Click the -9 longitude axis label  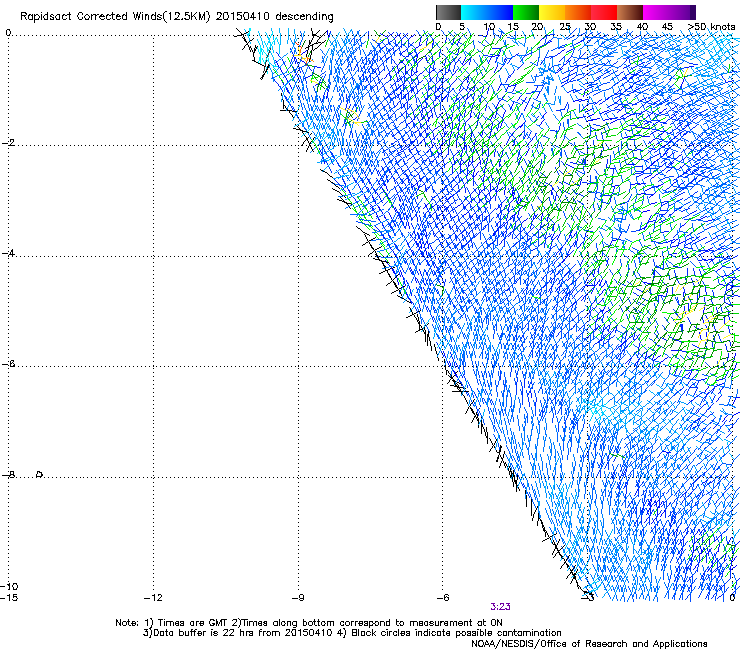coord(298,598)
